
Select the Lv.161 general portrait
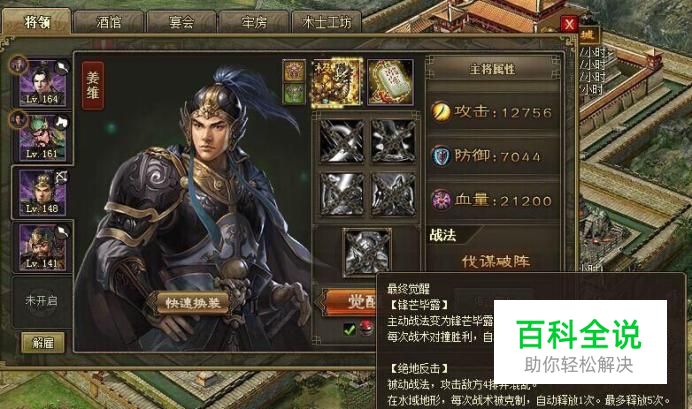42,137
